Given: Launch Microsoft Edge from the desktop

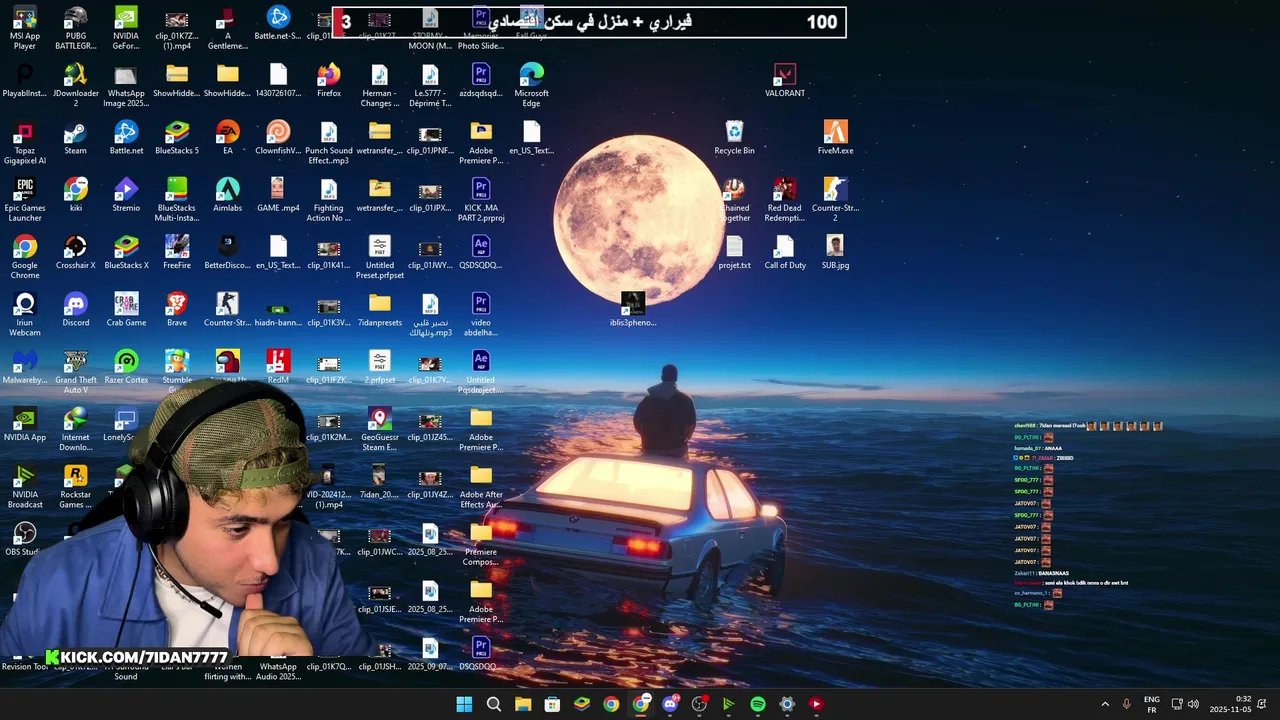Looking at the screenshot, I should pyautogui.click(x=531, y=85).
